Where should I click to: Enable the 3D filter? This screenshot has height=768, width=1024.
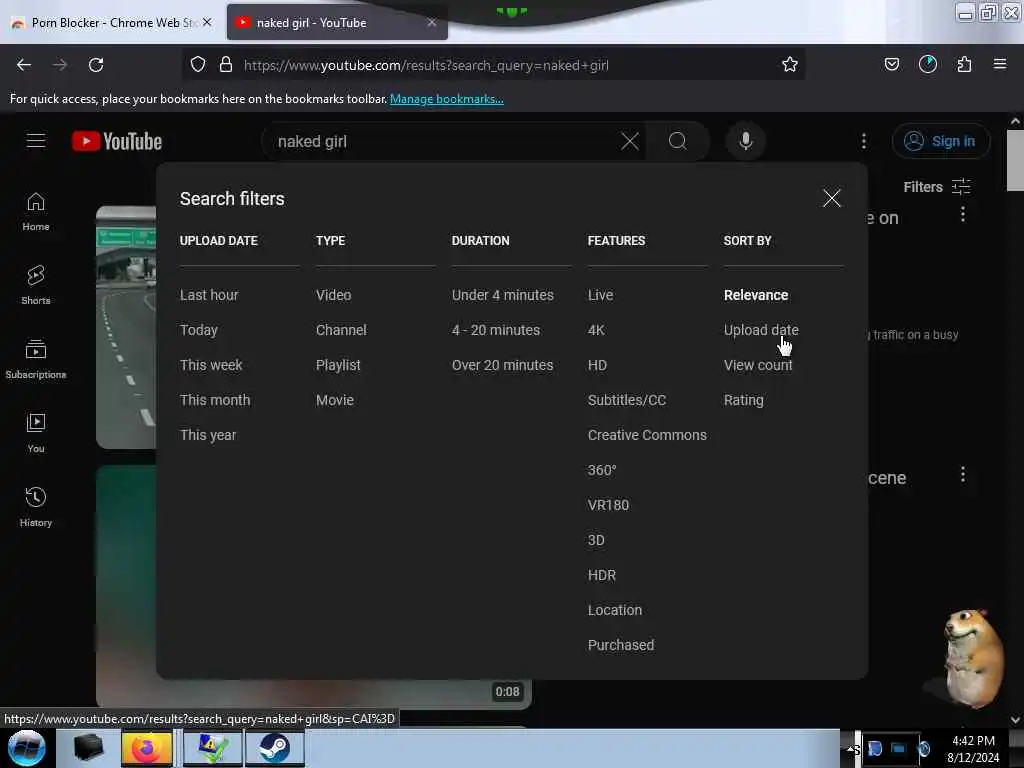(x=596, y=539)
